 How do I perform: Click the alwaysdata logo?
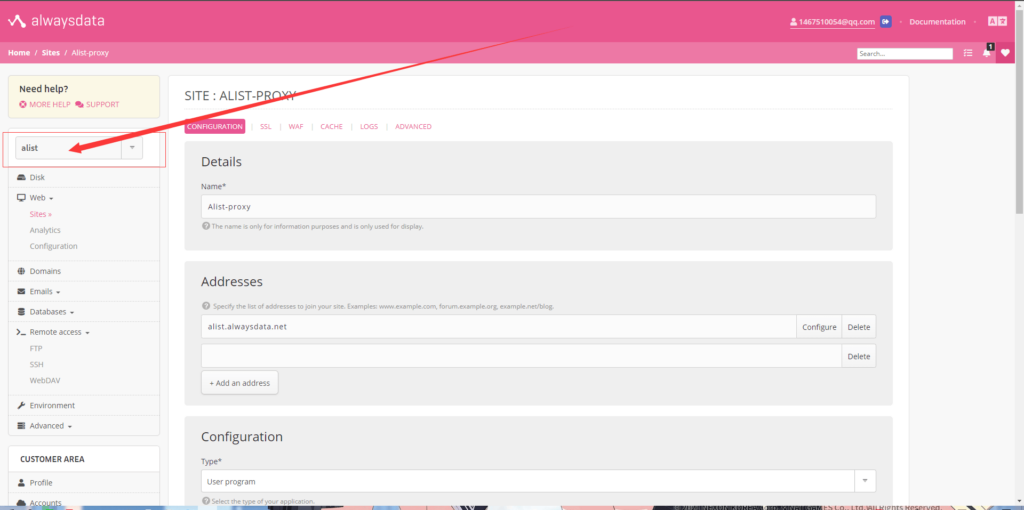point(56,21)
